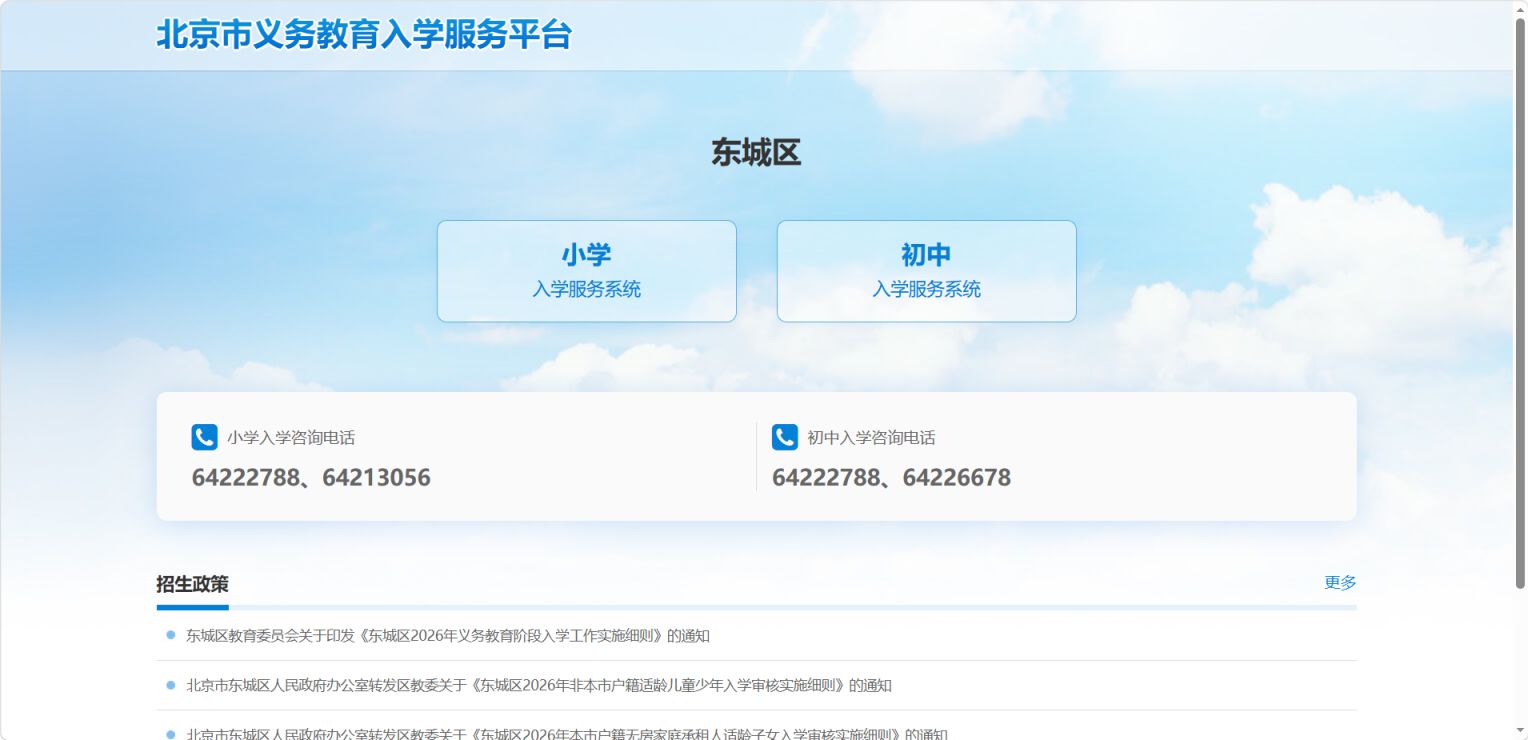Click the vertical page scrollbar thumb
The image size is (1528, 740).
(1520, 303)
